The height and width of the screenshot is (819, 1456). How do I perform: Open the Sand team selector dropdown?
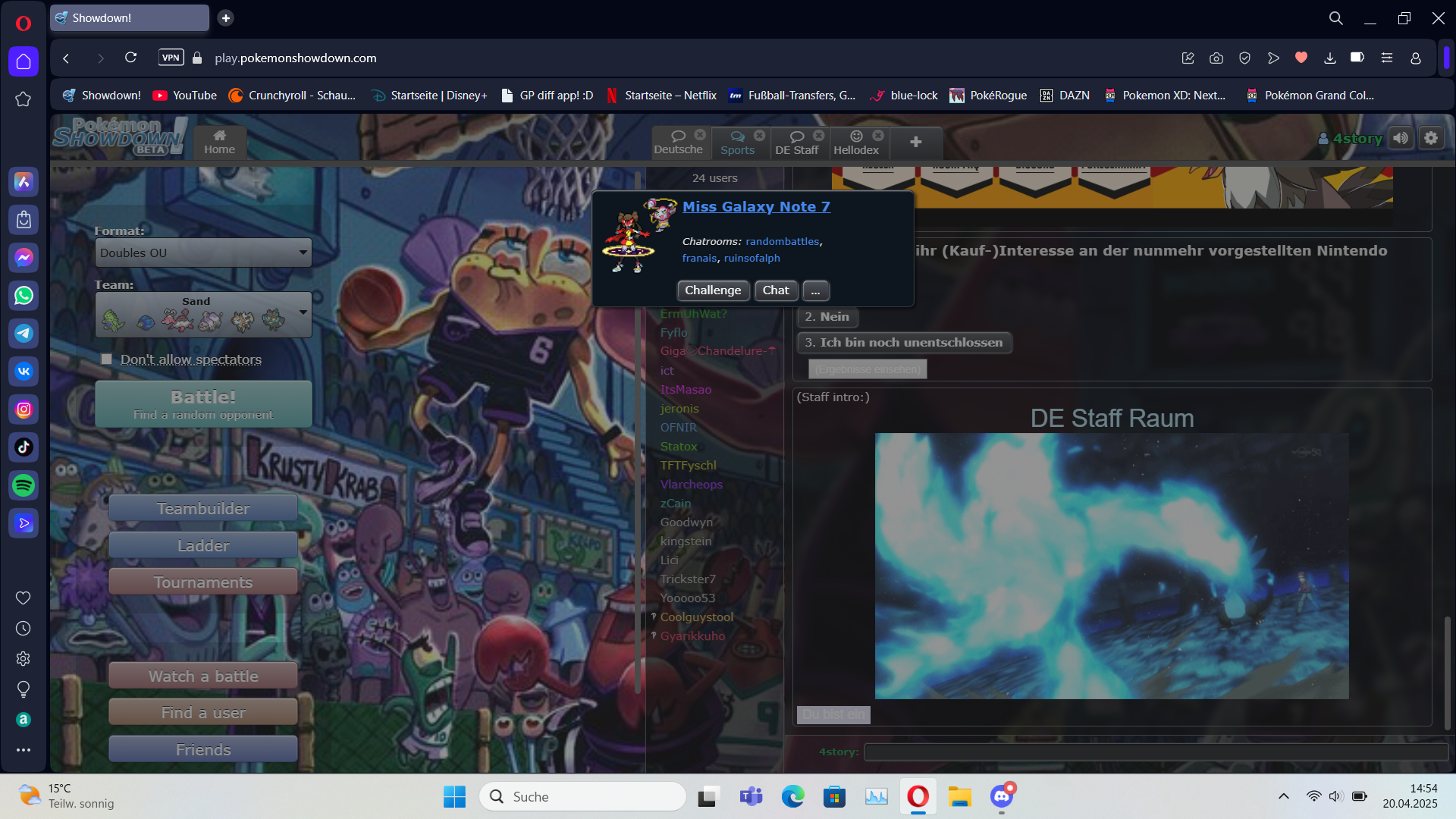(x=203, y=315)
